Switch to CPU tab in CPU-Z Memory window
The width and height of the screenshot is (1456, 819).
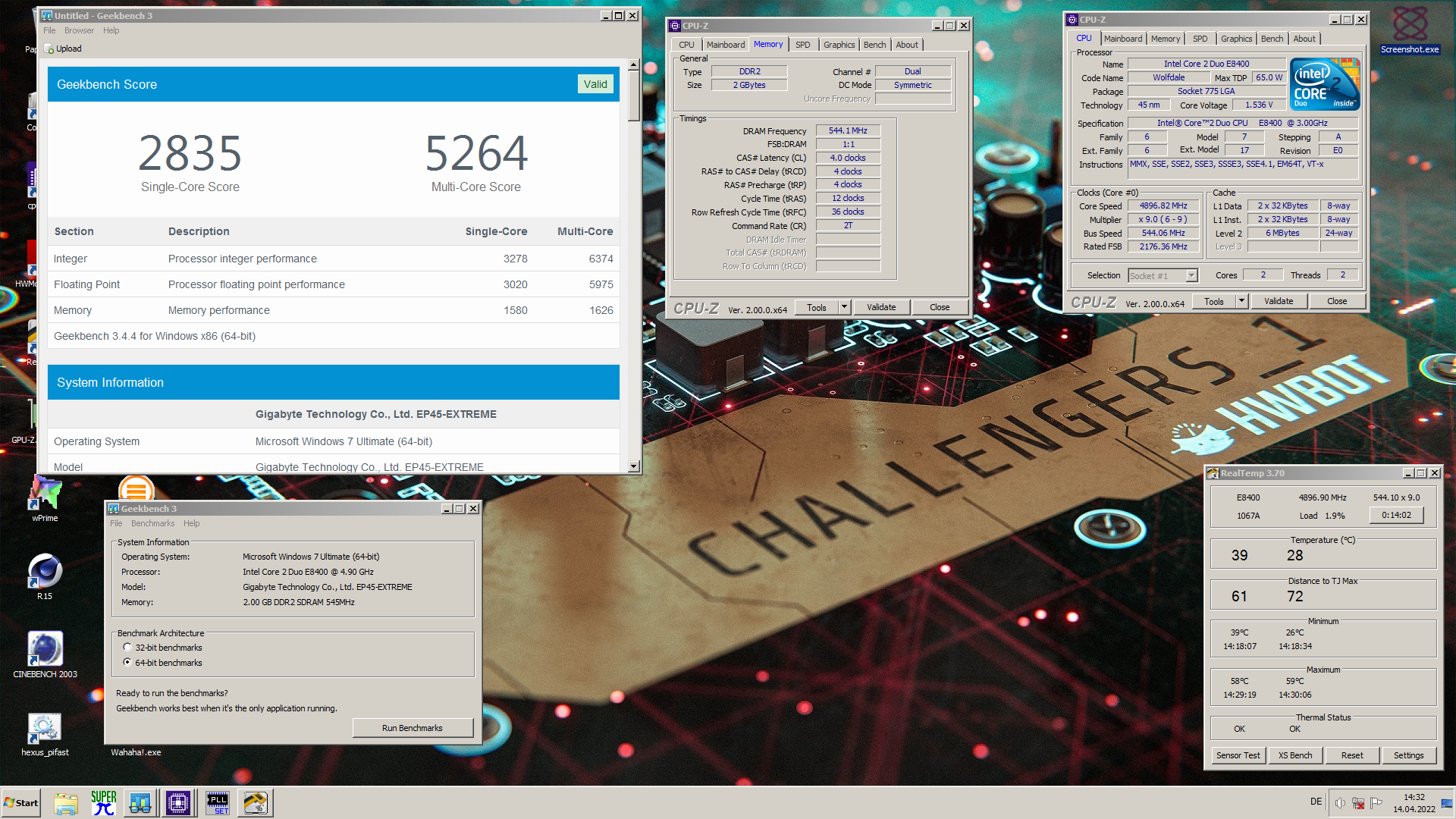(x=686, y=45)
